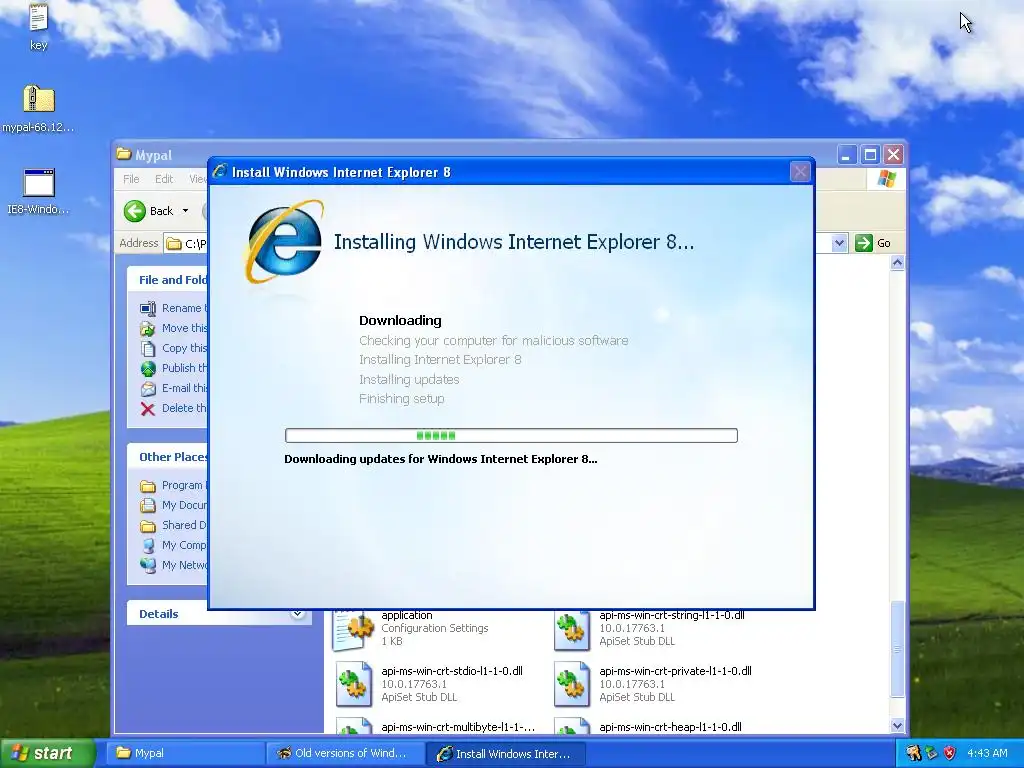Click the IE8 download progress bar
The width and height of the screenshot is (1024, 768).
511,436
